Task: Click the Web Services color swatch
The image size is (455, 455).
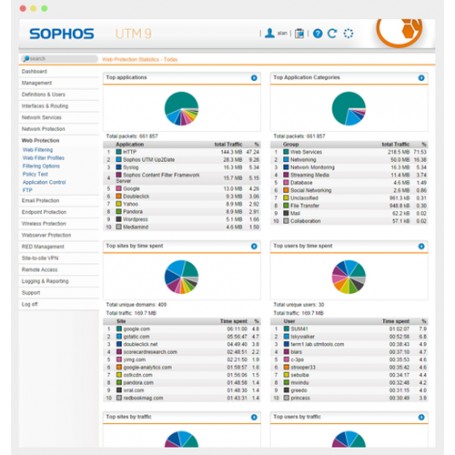Action: pyautogui.click(x=286, y=152)
